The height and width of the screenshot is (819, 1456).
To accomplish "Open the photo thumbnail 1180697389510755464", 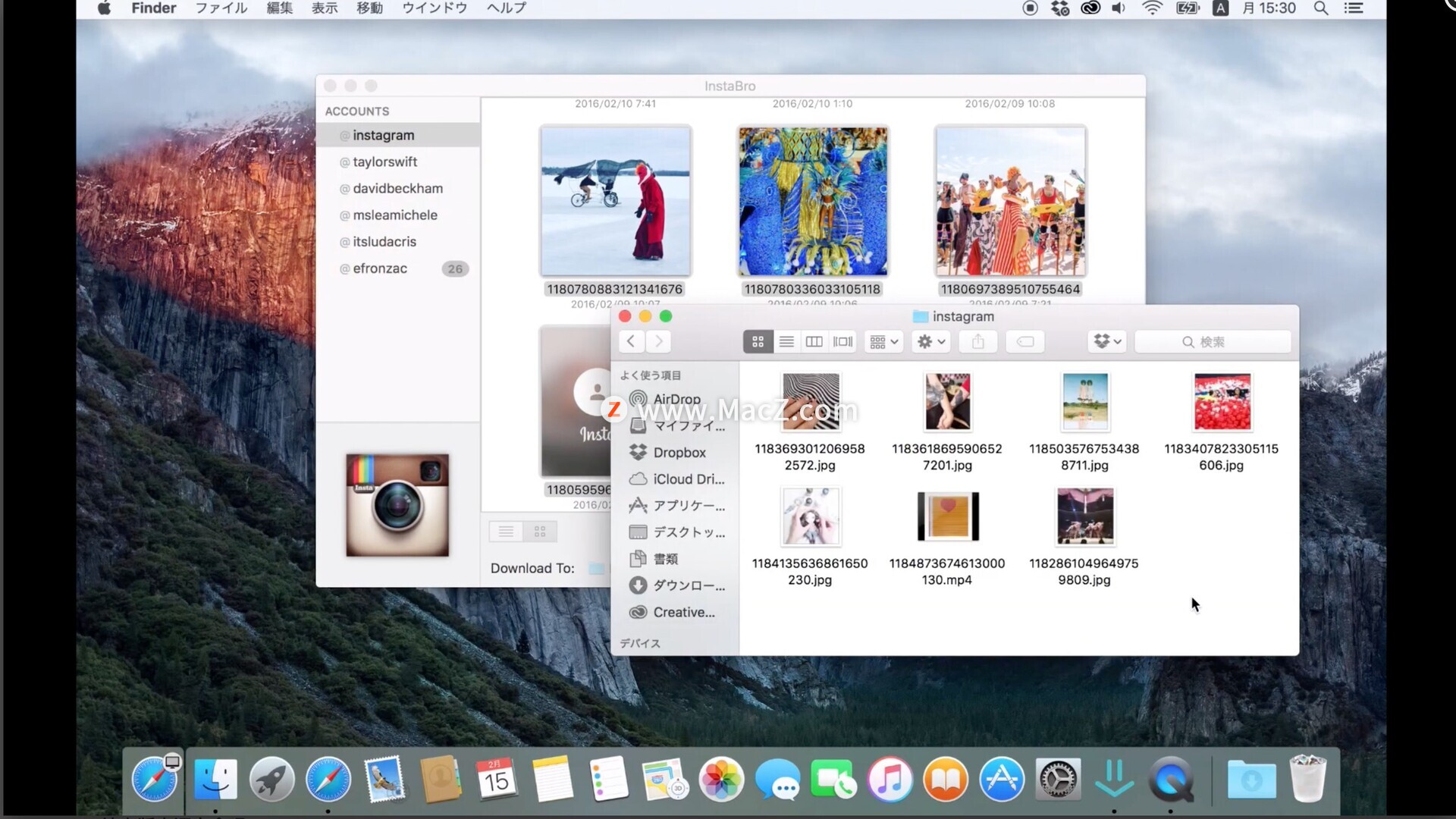I will (x=1010, y=201).
